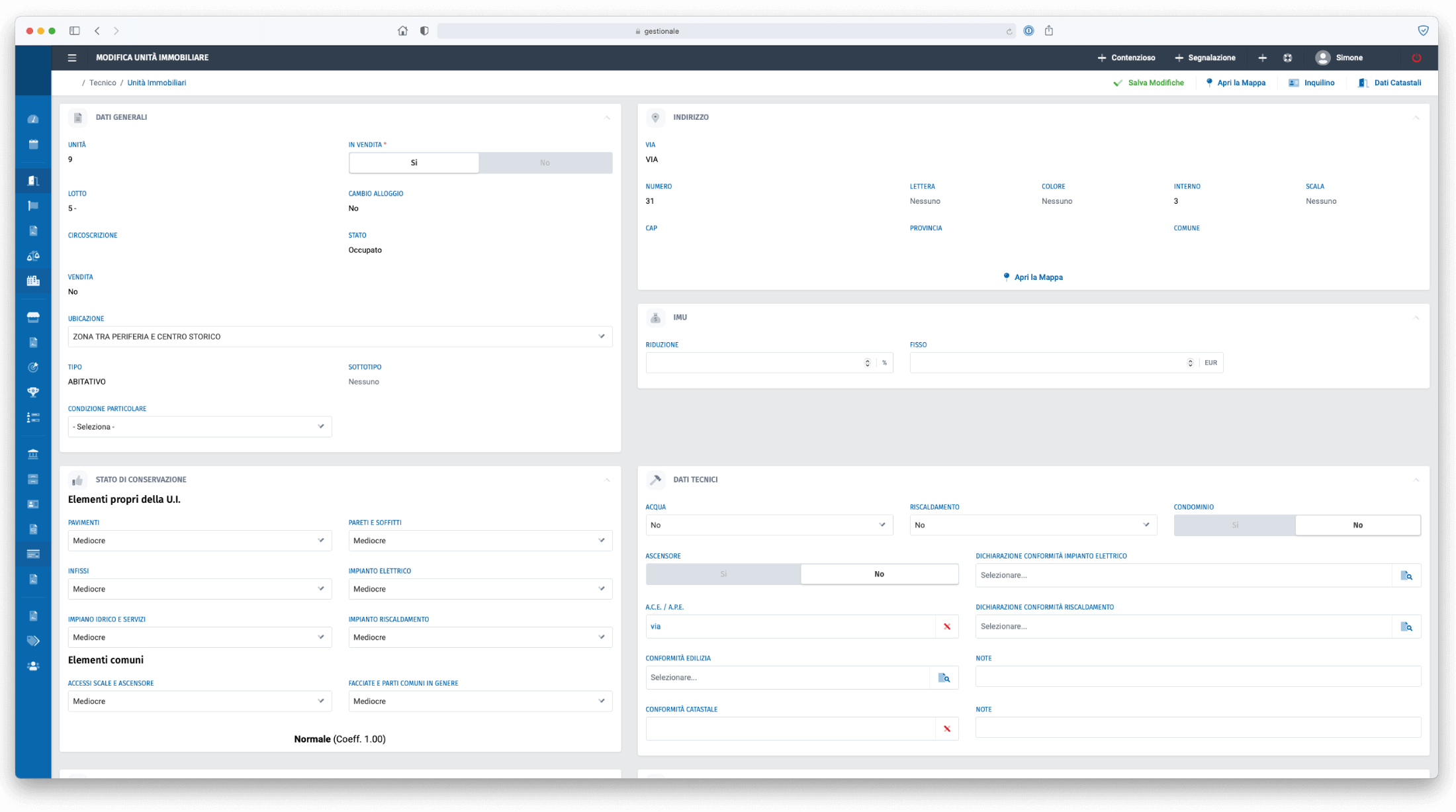Open the ID card icon in sidebar
1456x812 pixels.
click(x=33, y=504)
